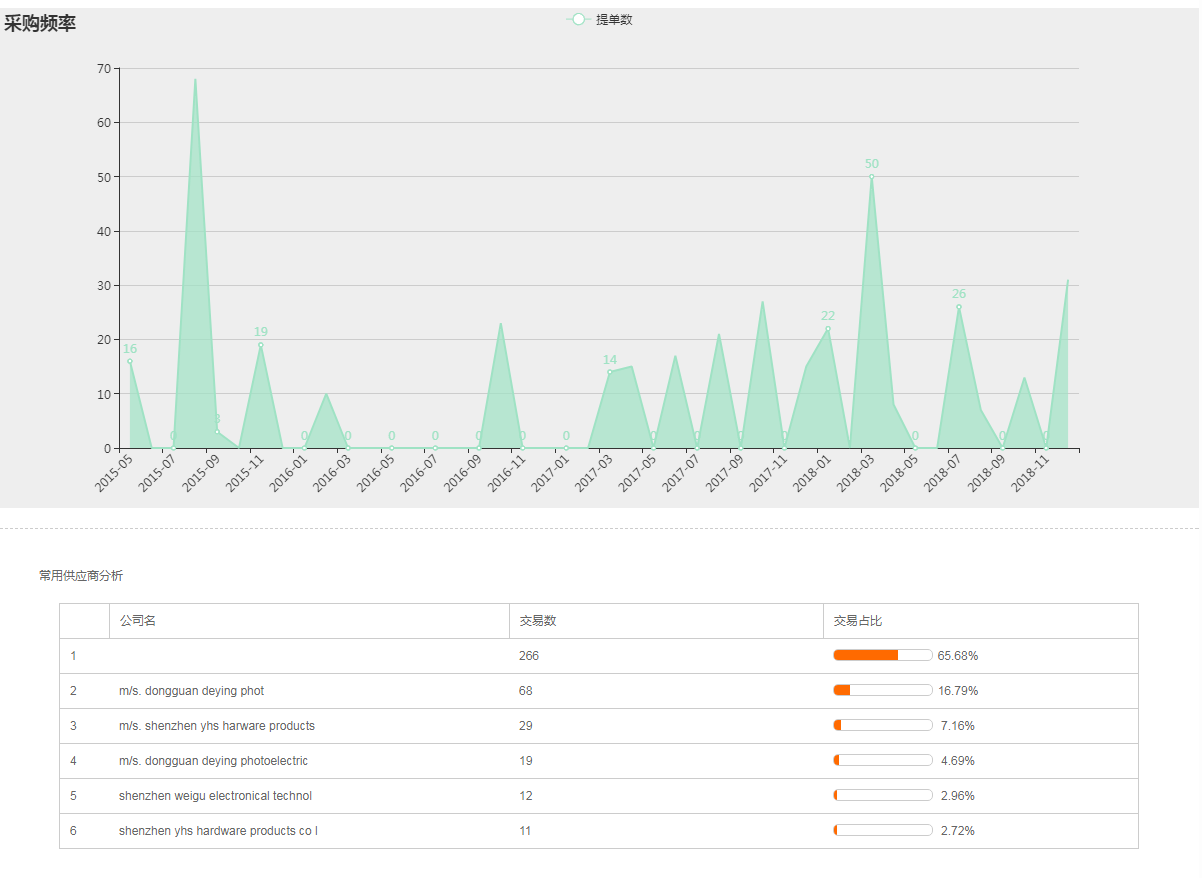Image resolution: width=1202 pixels, height=878 pixels.
Task: Click the transaction count 68
Action: pos(526,691)
